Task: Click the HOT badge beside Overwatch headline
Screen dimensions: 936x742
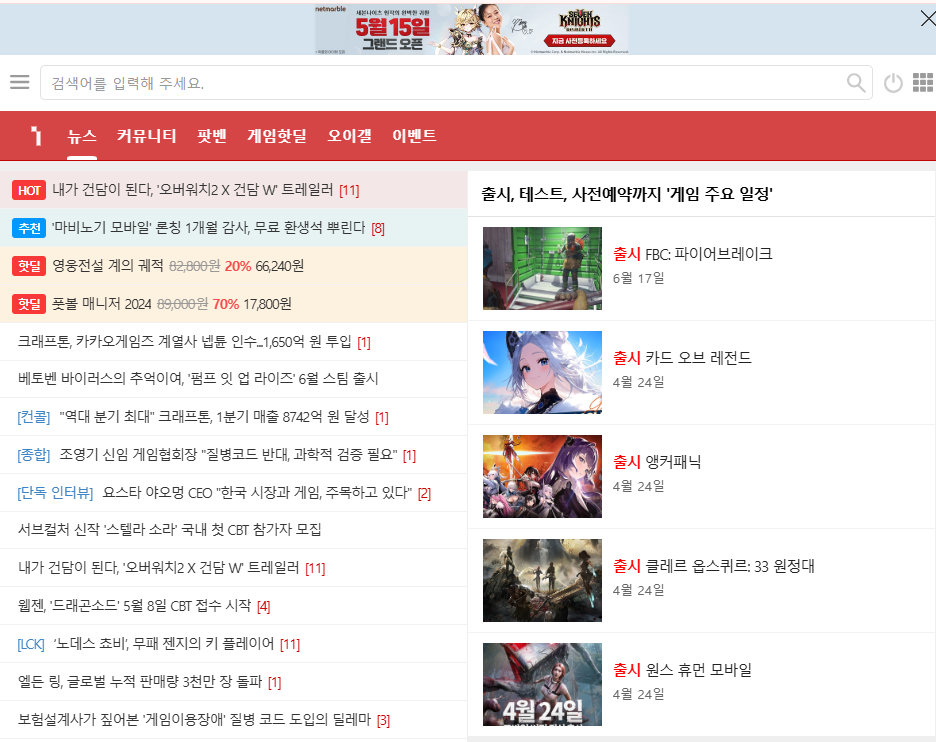Action: pyautogui.click(x=29, y=190)
